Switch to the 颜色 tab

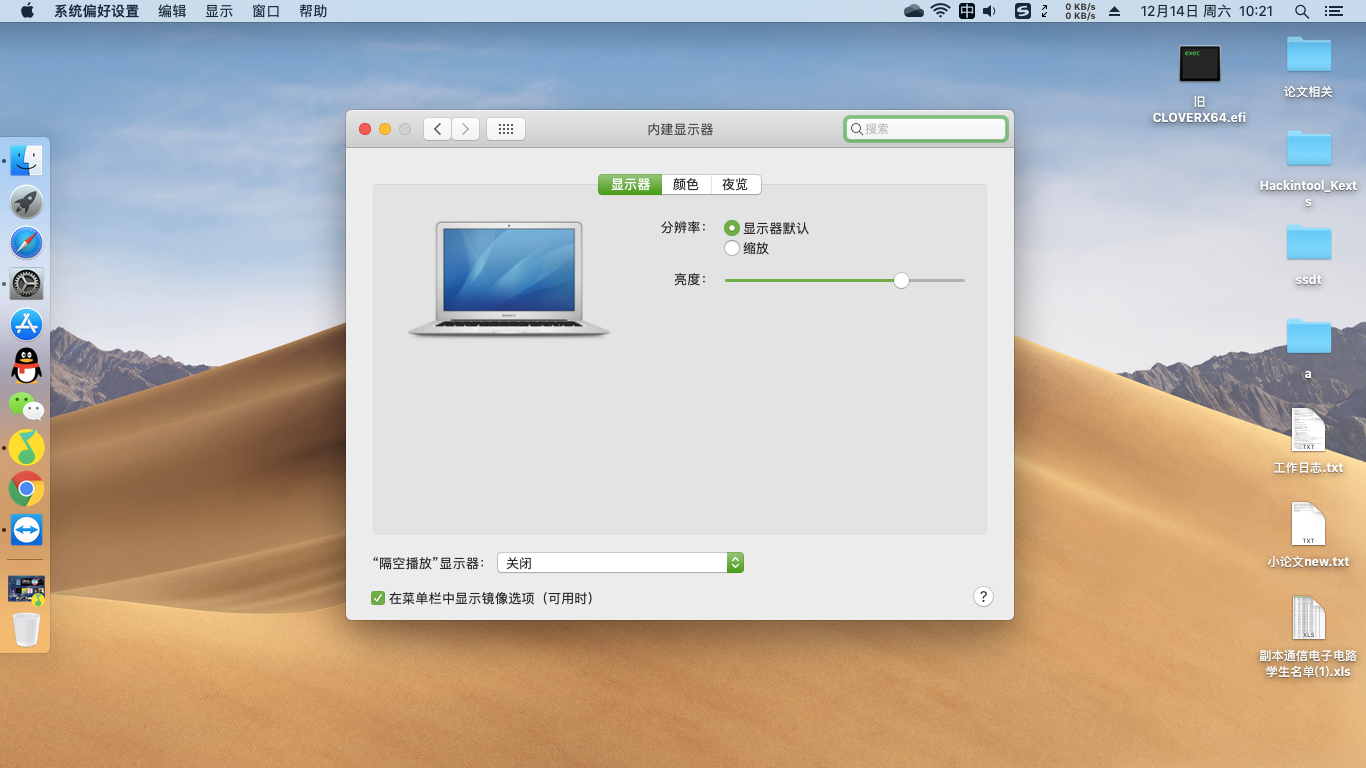coord(686,184)
